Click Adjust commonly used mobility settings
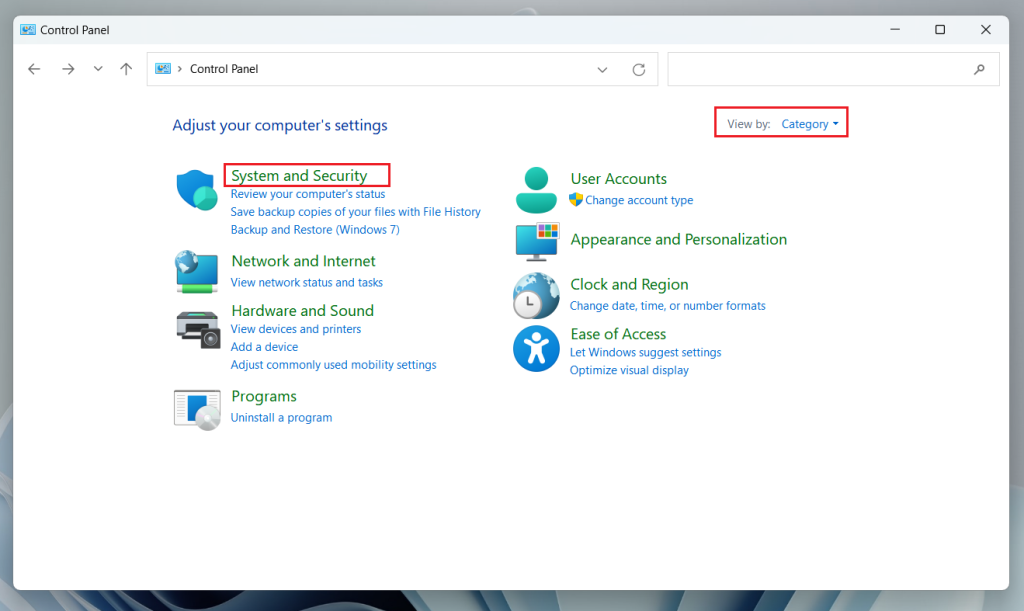The width and height of the screenshot is (1024, 611). [333, 364]
